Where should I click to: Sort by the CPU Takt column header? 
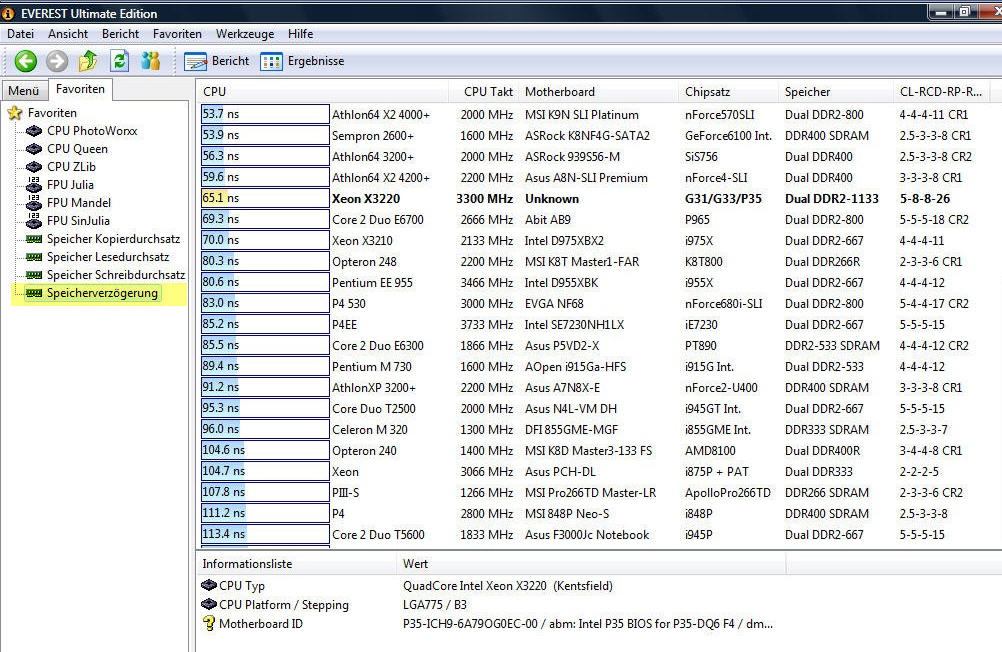coord(484,91)
